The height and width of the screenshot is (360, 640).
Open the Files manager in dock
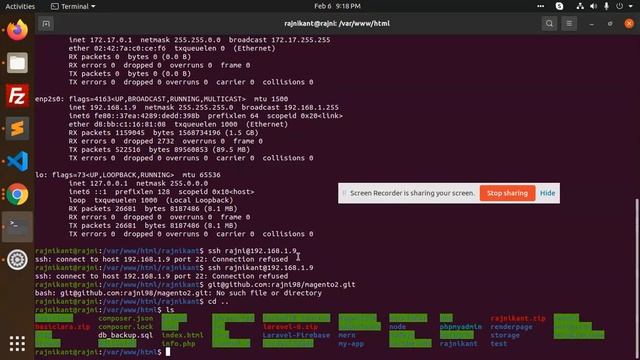(17, 63)
